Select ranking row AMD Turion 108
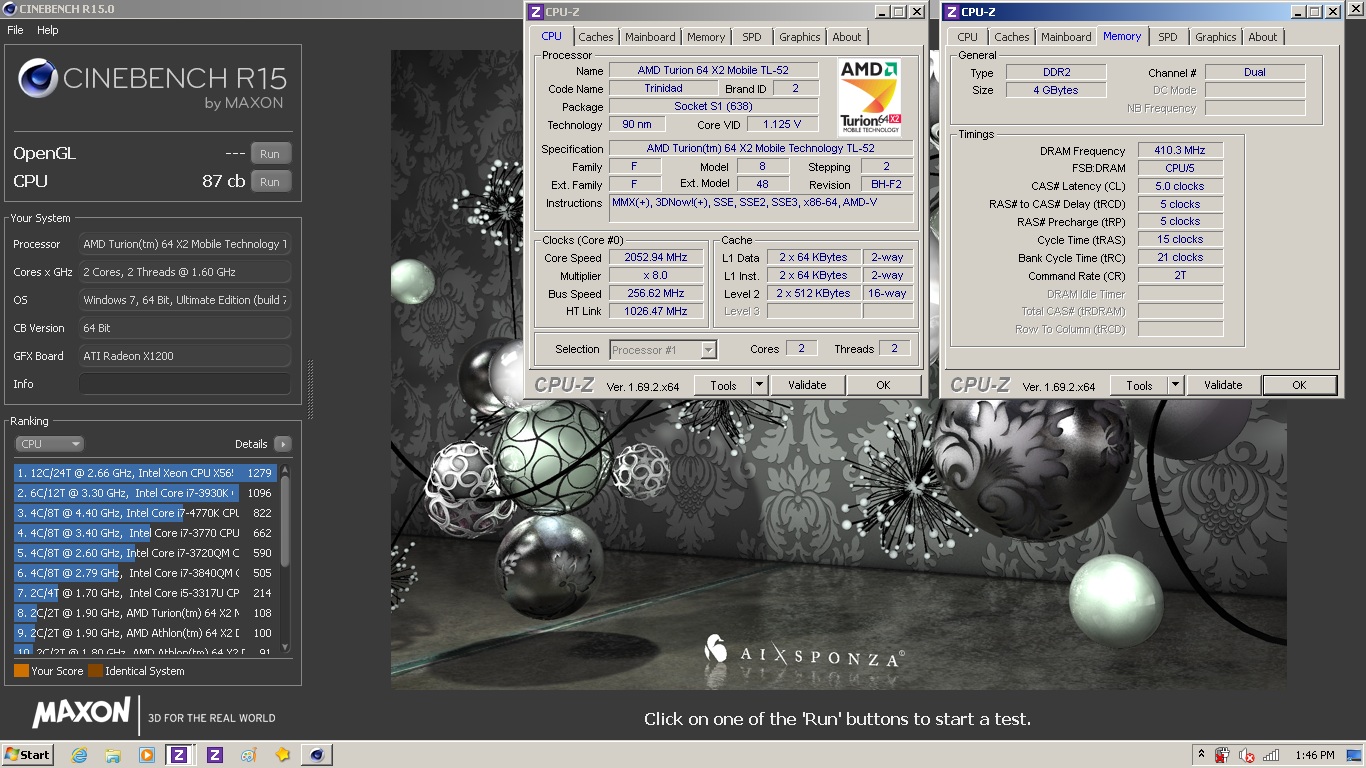Screen dimensions: 1366x768 [x=146, y=613]
